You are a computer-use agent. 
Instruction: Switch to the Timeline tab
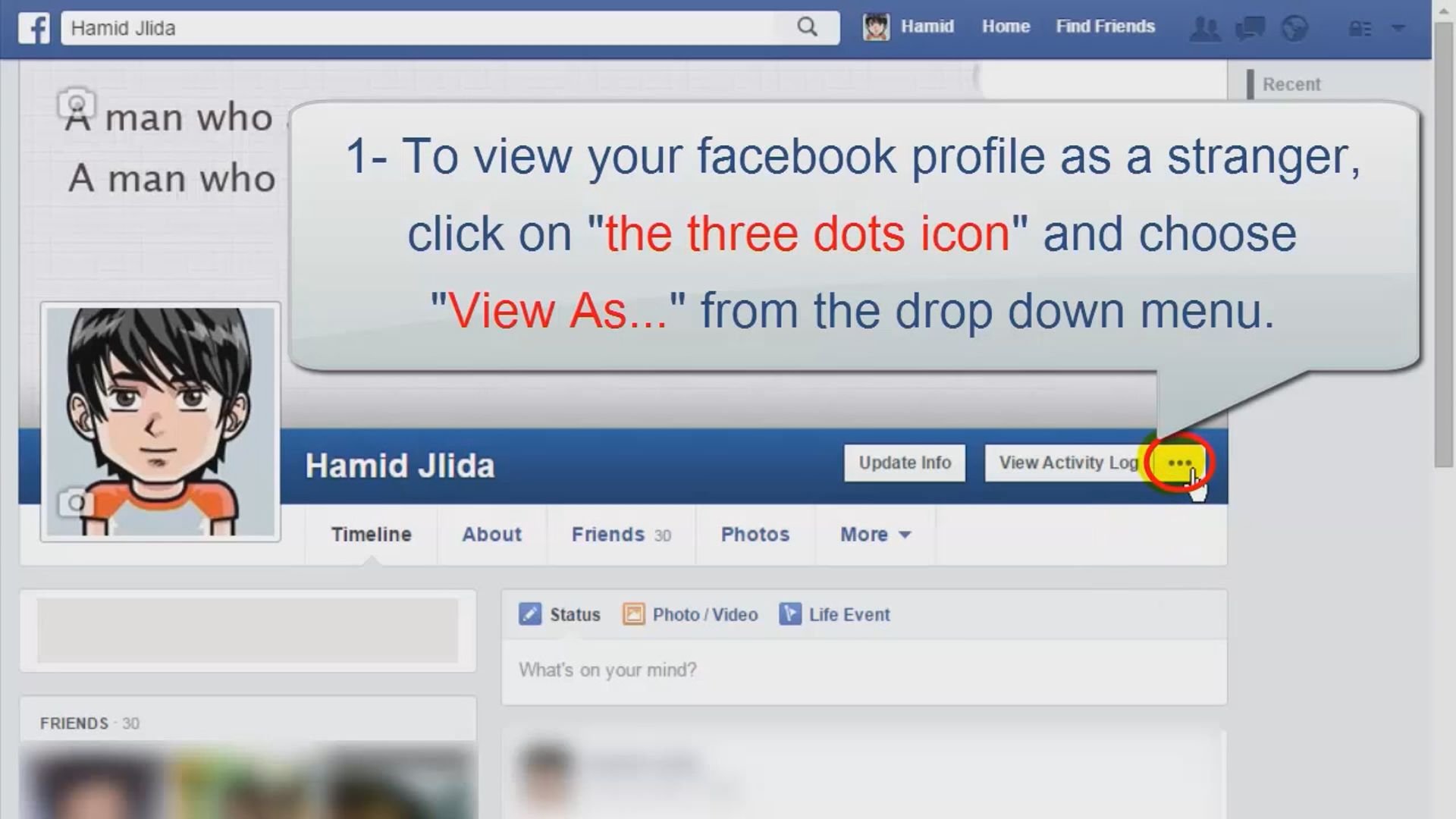point(371,535)
